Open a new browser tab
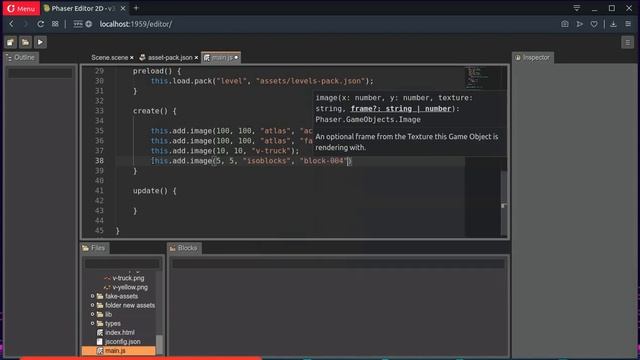Screen dimensions: 640x360 136,8
